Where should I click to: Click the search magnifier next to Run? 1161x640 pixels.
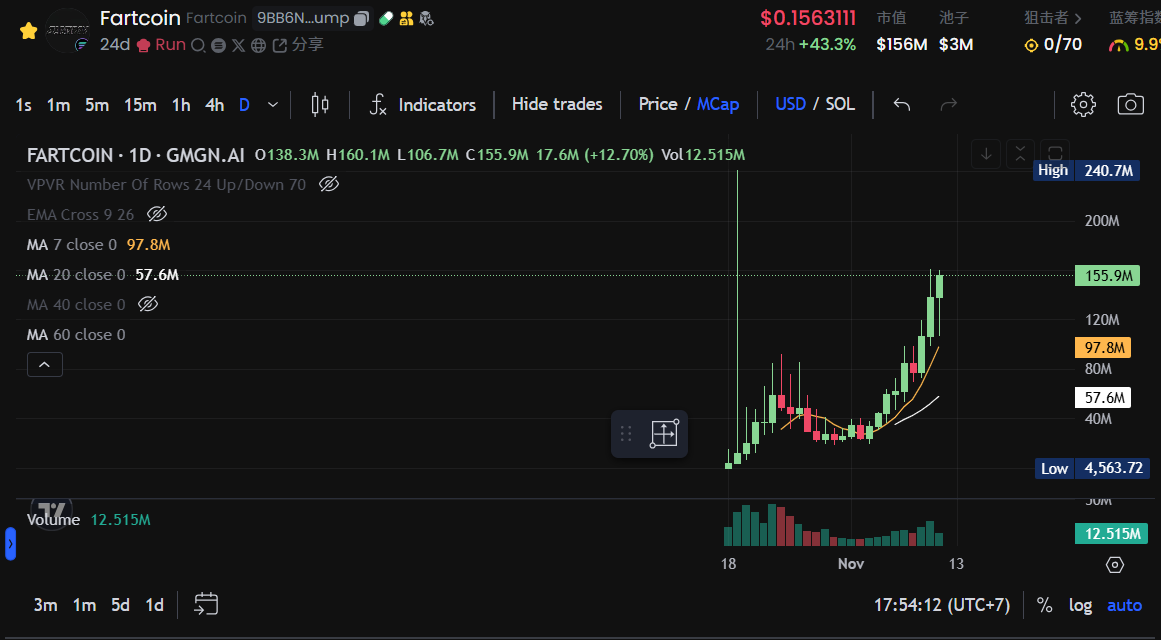coord(198,45)
